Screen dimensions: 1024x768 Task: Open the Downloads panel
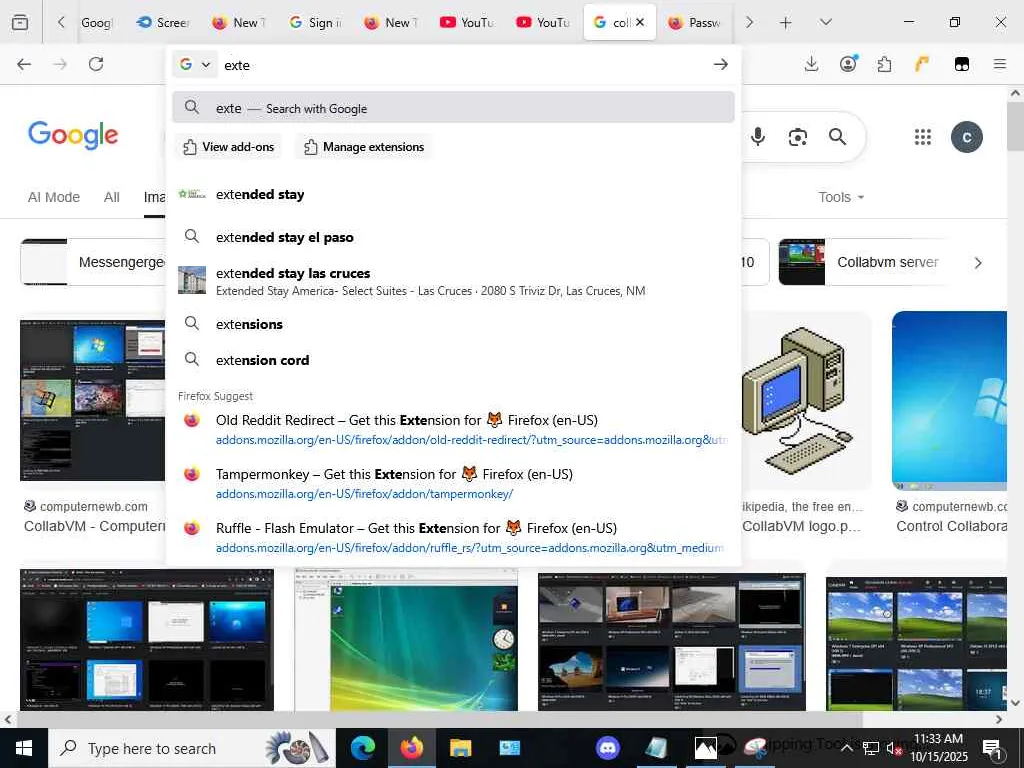point(811,64)
